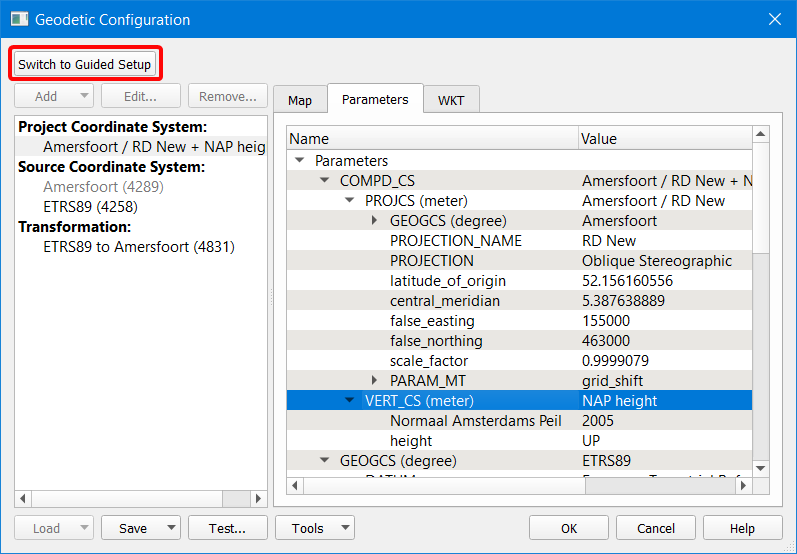Collapse the COMPD_CS tree node
This screenshot has width=797, height=554.
point(324,181)
